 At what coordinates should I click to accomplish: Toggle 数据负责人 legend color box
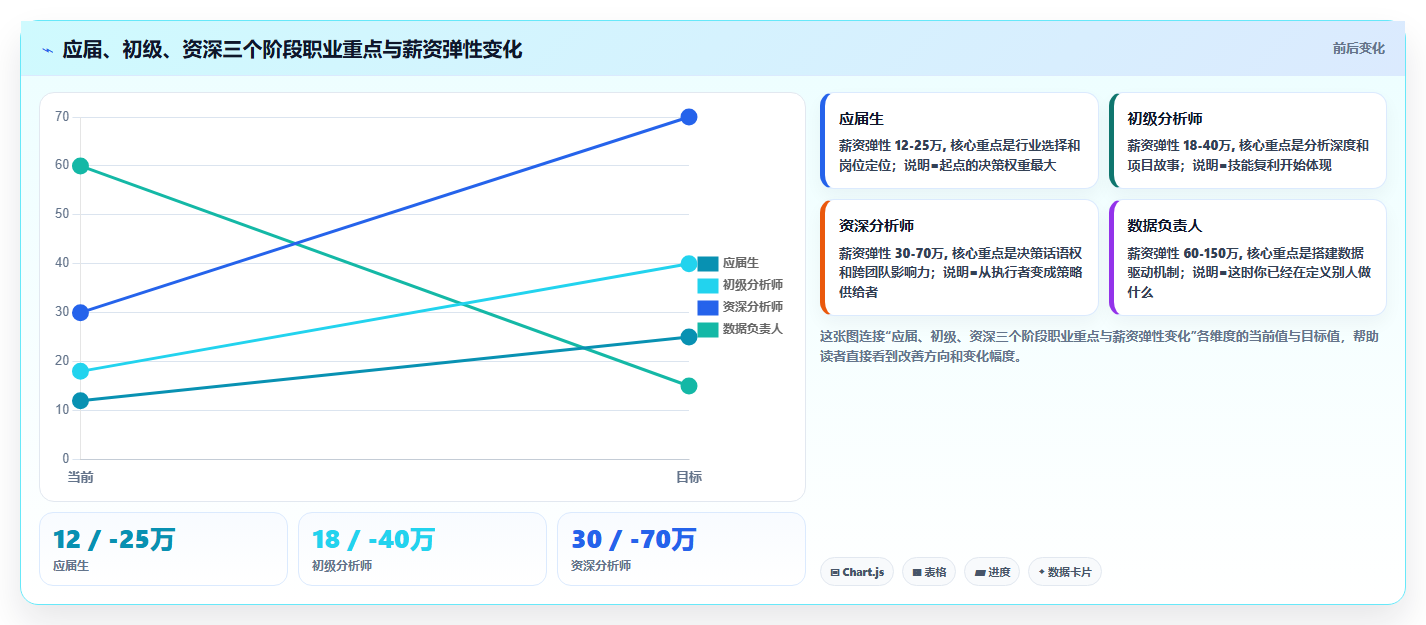(x=708, y=329)
